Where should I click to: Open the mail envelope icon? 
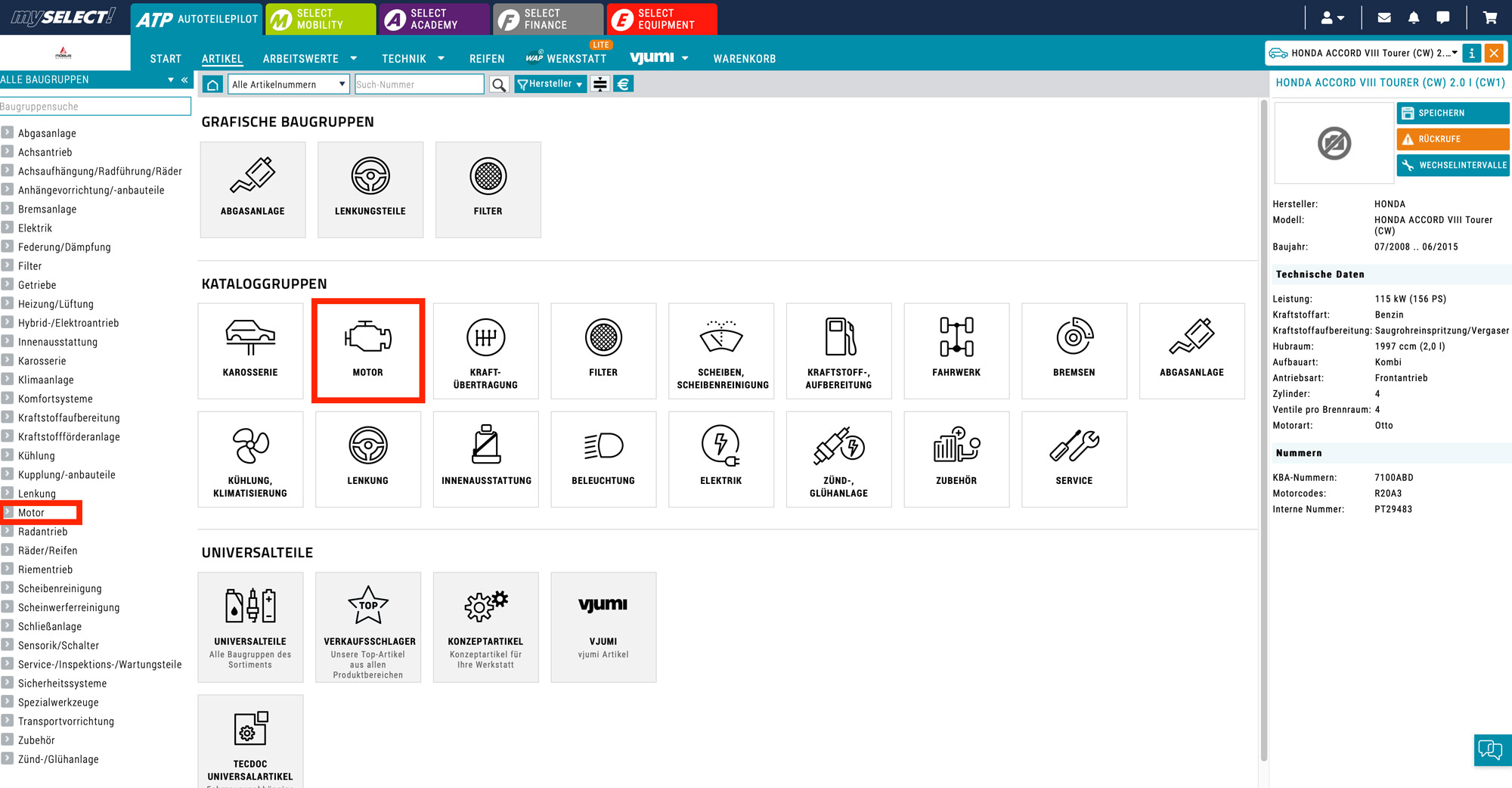tap(1384, 17)
